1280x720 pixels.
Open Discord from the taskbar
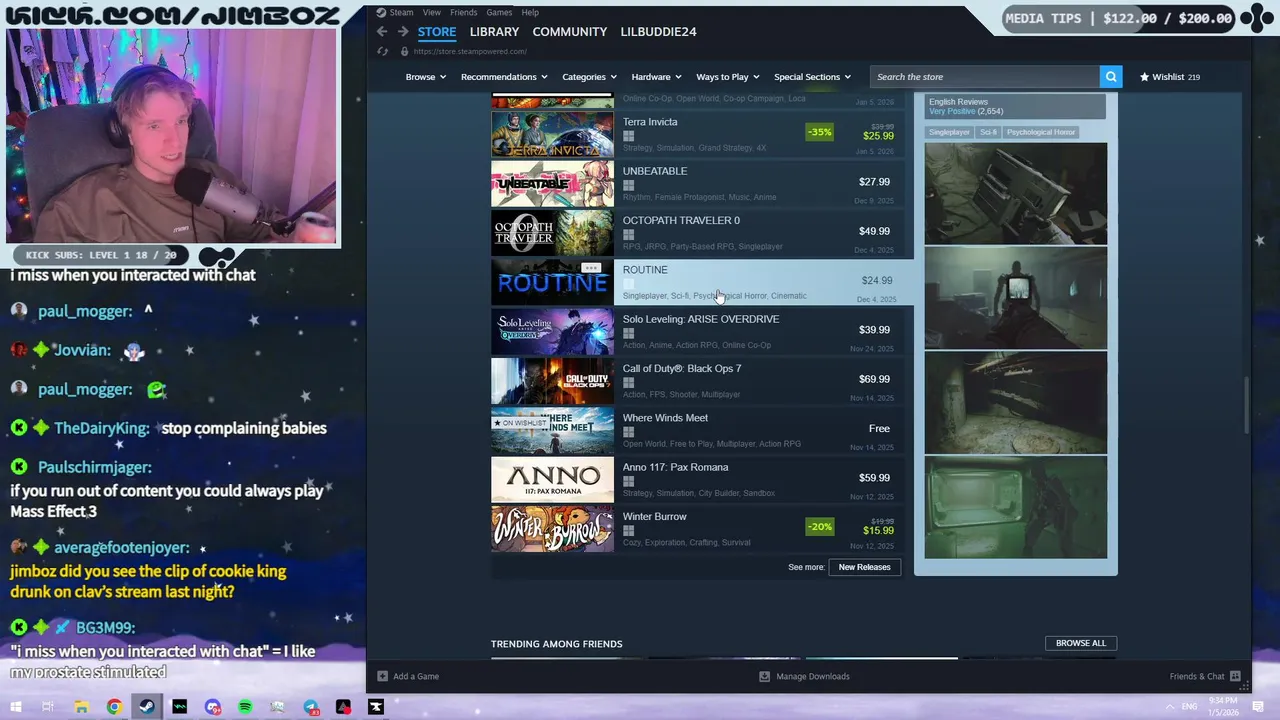click(x=212, y=707)
